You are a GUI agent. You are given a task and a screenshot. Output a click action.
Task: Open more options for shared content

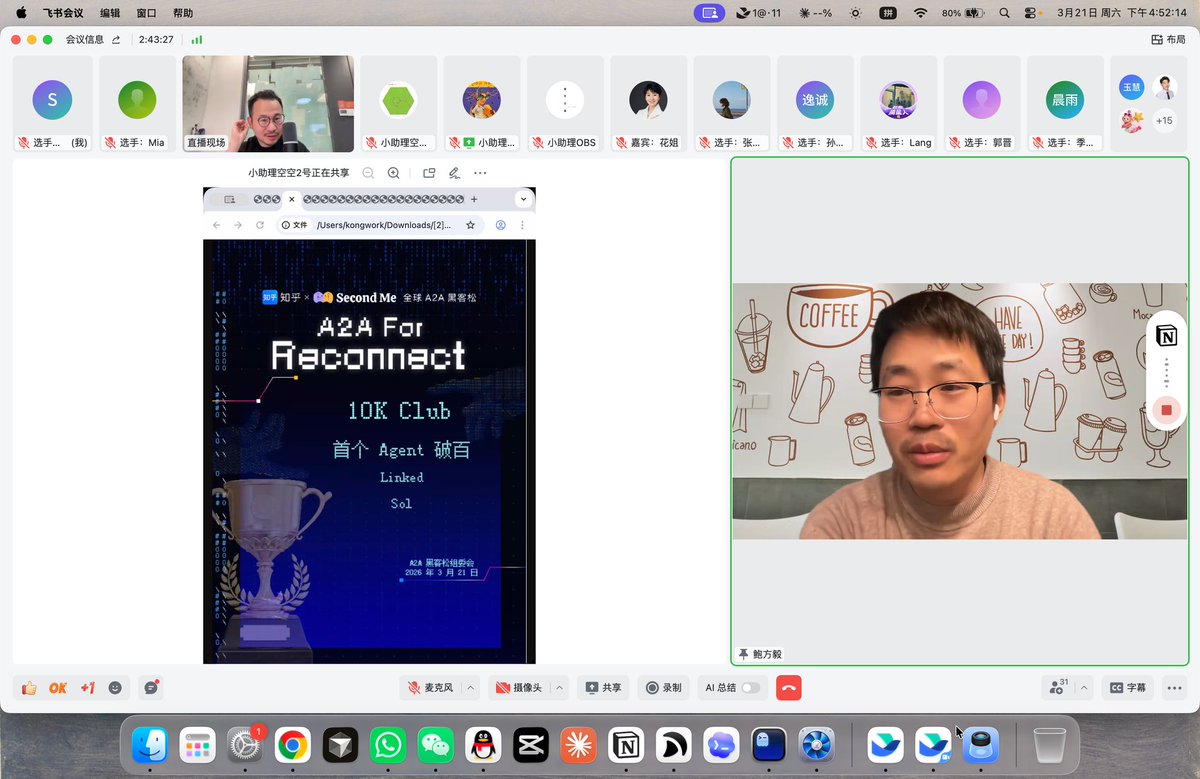click(x=480, y=173)
